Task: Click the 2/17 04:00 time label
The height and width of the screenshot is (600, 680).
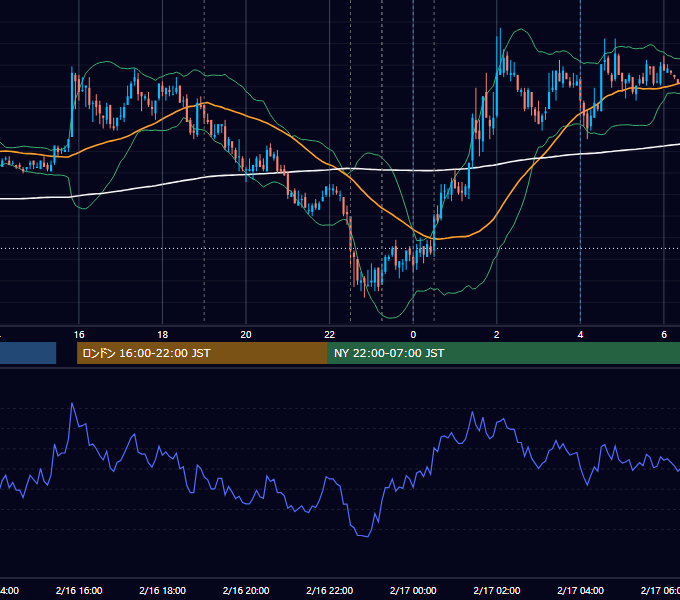Action: click(x=580, y=590)
